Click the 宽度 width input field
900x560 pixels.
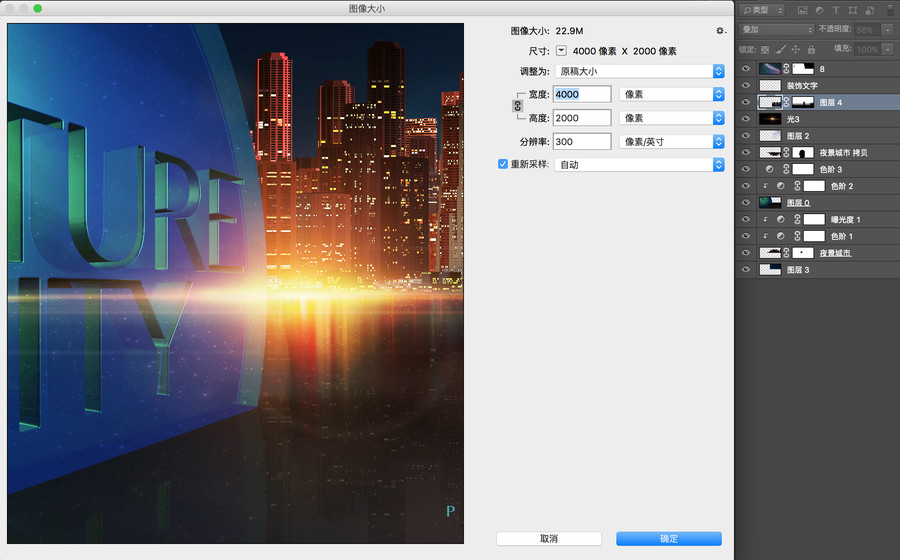tap(582, 94)
